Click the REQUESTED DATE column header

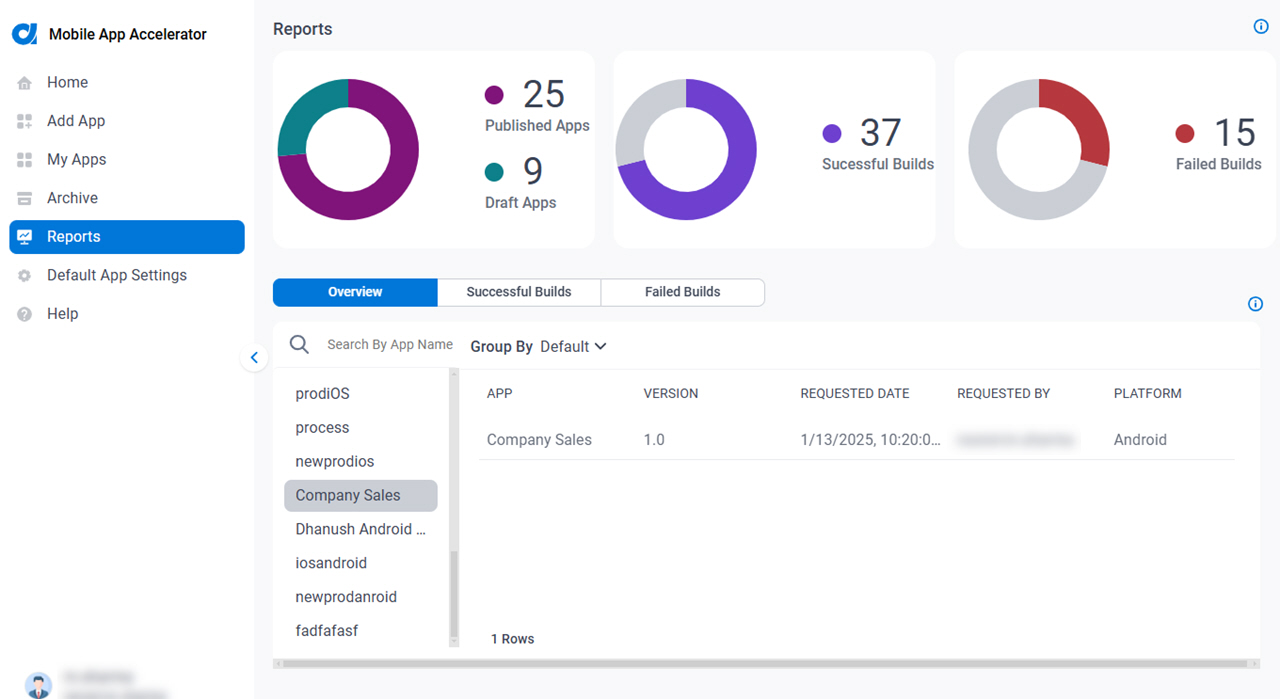tap(855, 394)
